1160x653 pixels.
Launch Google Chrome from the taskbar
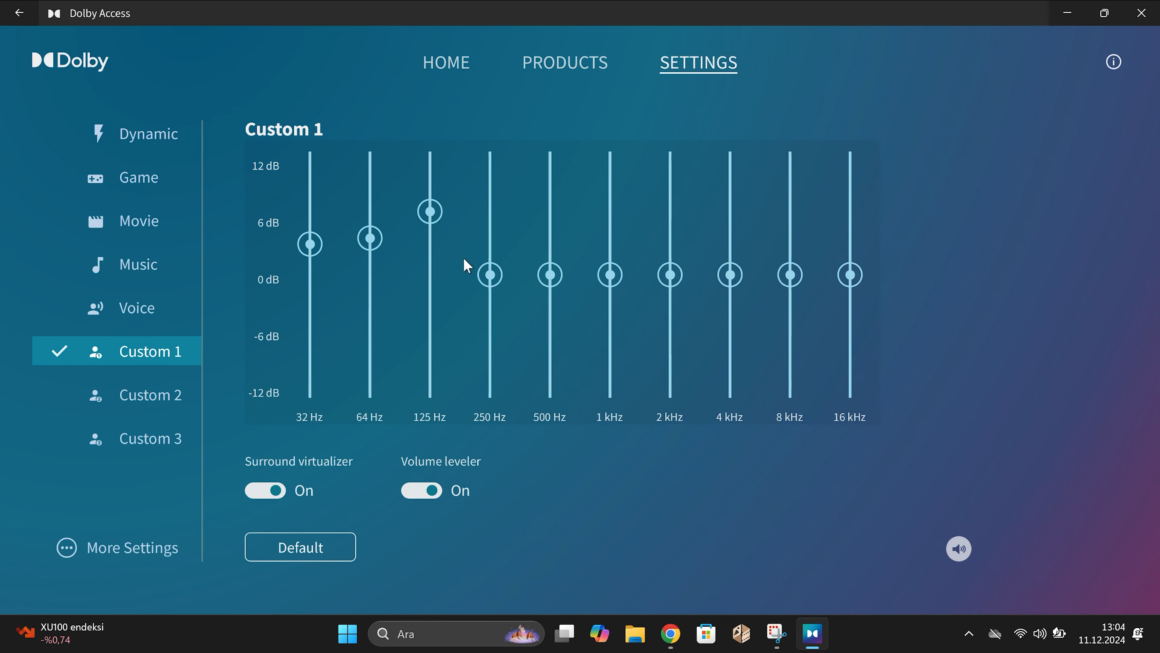coord(670,634)
